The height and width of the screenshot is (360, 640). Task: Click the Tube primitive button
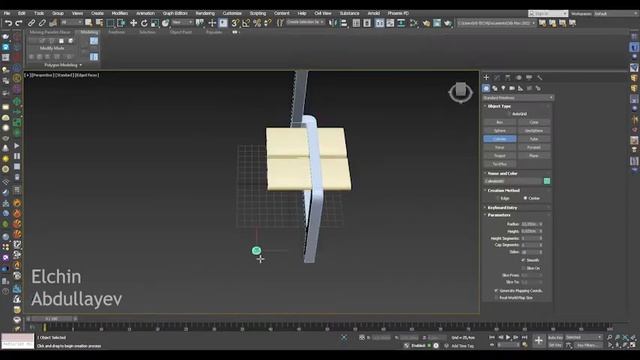click(x=534, y=139)
